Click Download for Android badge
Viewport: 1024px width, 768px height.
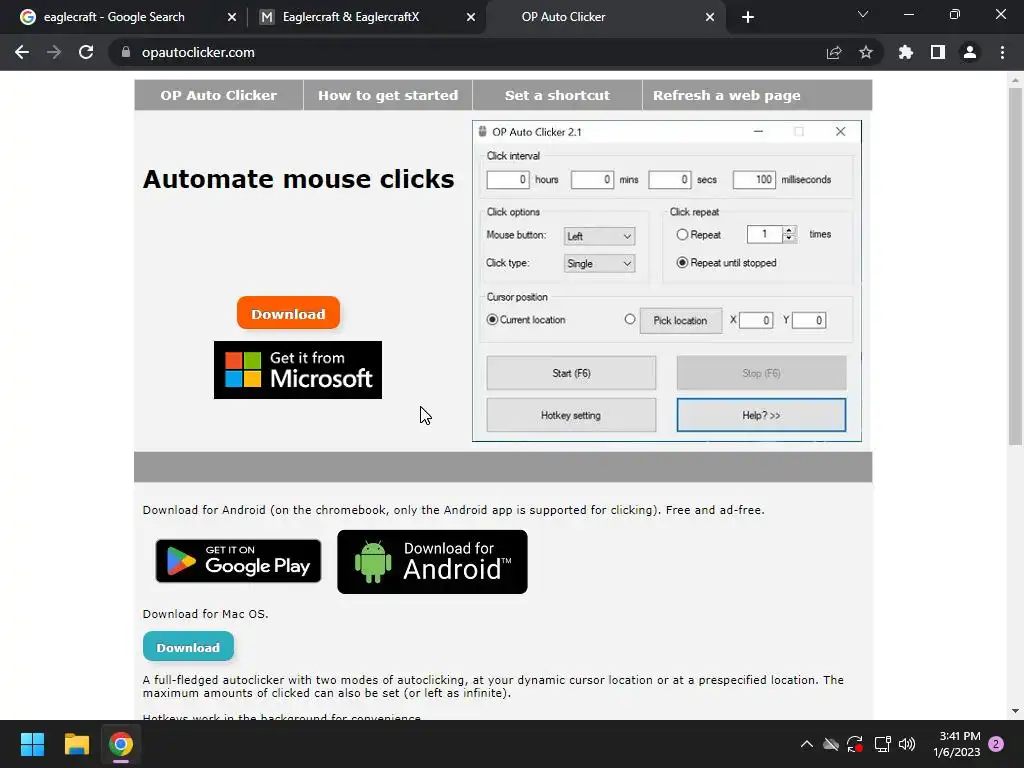pos(432,562)
